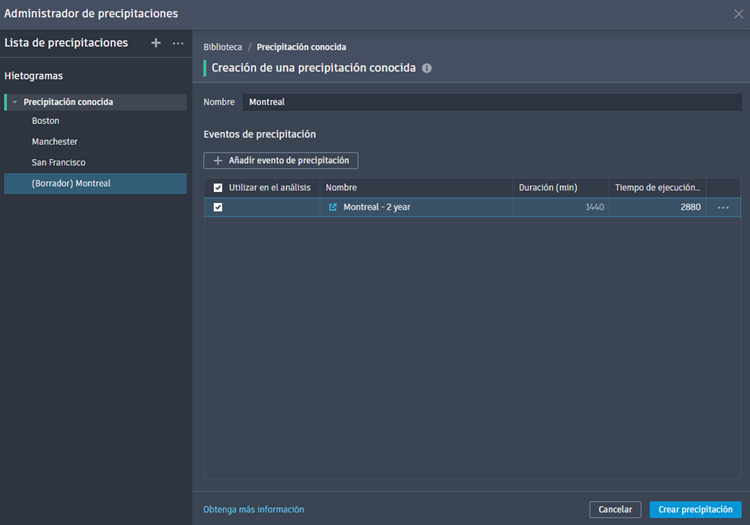
Task: Select the (Borrador) Montreal entry
Action: pyautogui.click(x=95, y=184)
